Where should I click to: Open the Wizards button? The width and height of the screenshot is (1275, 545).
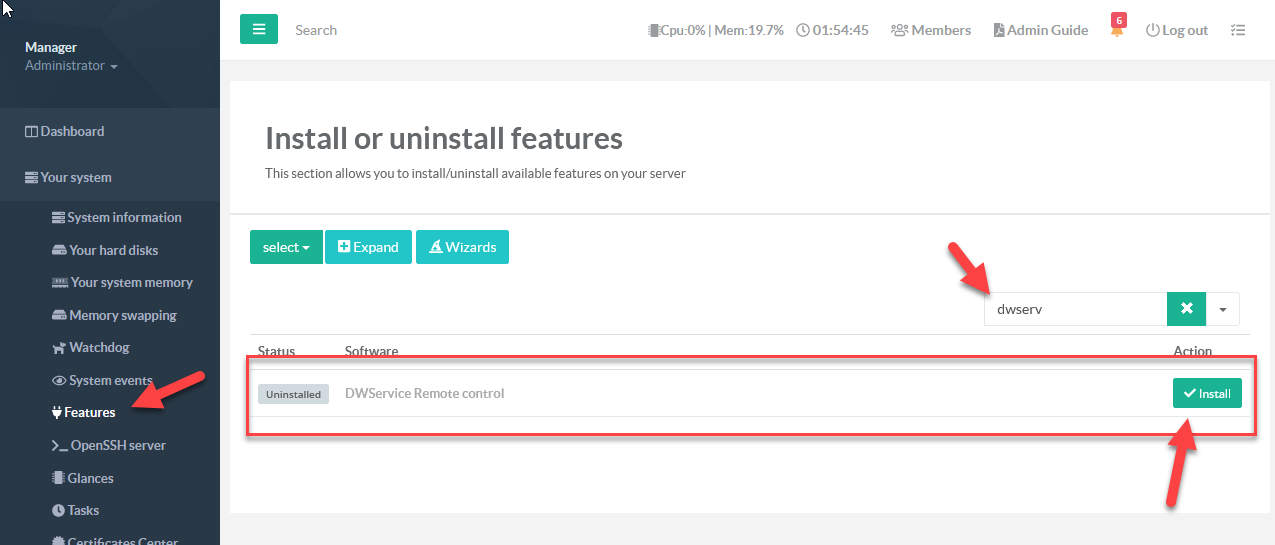click(462, 247)
